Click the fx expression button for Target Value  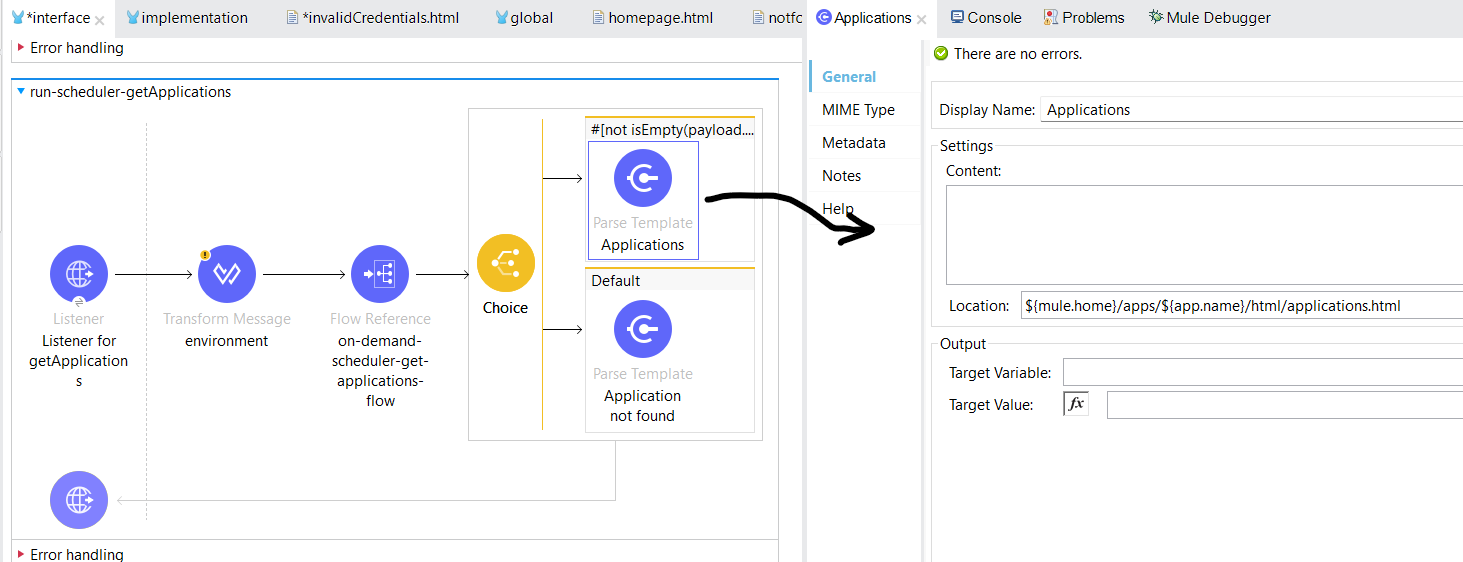[x=1076, y=404]
